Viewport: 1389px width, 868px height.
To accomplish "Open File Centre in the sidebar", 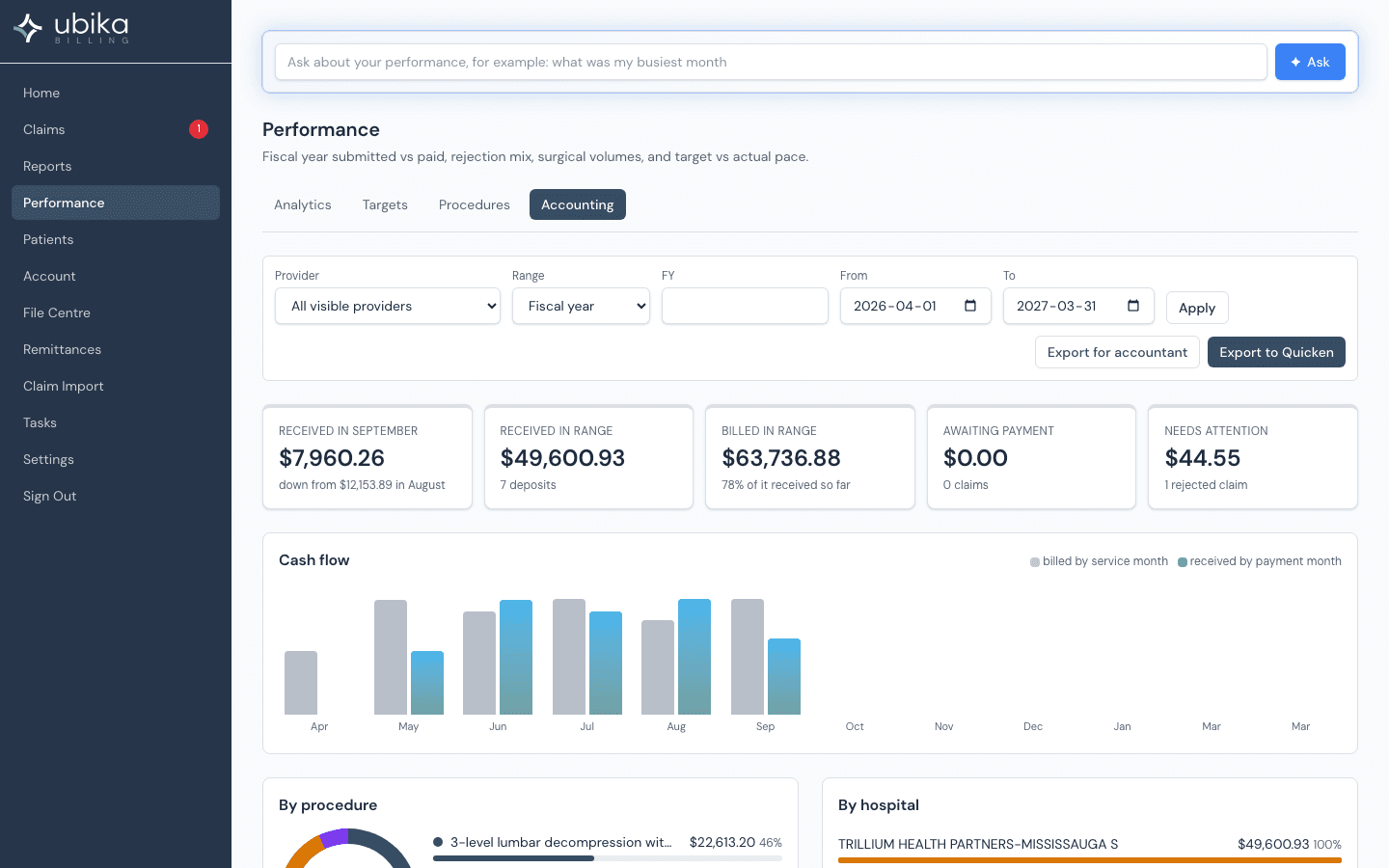I will (x=116, y=312).
